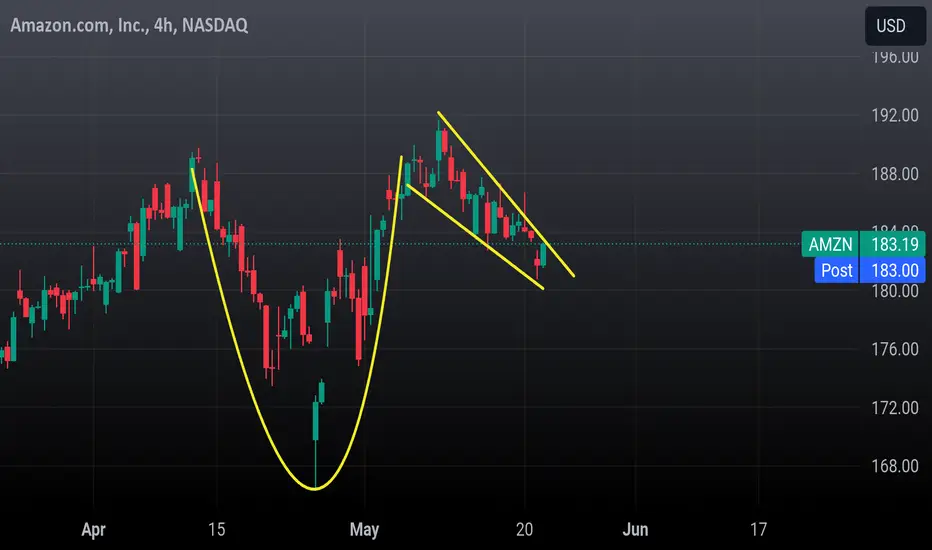Image resolution: width=932 pixels, height=550 pixels.
Task: Click the Apr date axis label
Action: pyautogui.click(x=93, y=530)
